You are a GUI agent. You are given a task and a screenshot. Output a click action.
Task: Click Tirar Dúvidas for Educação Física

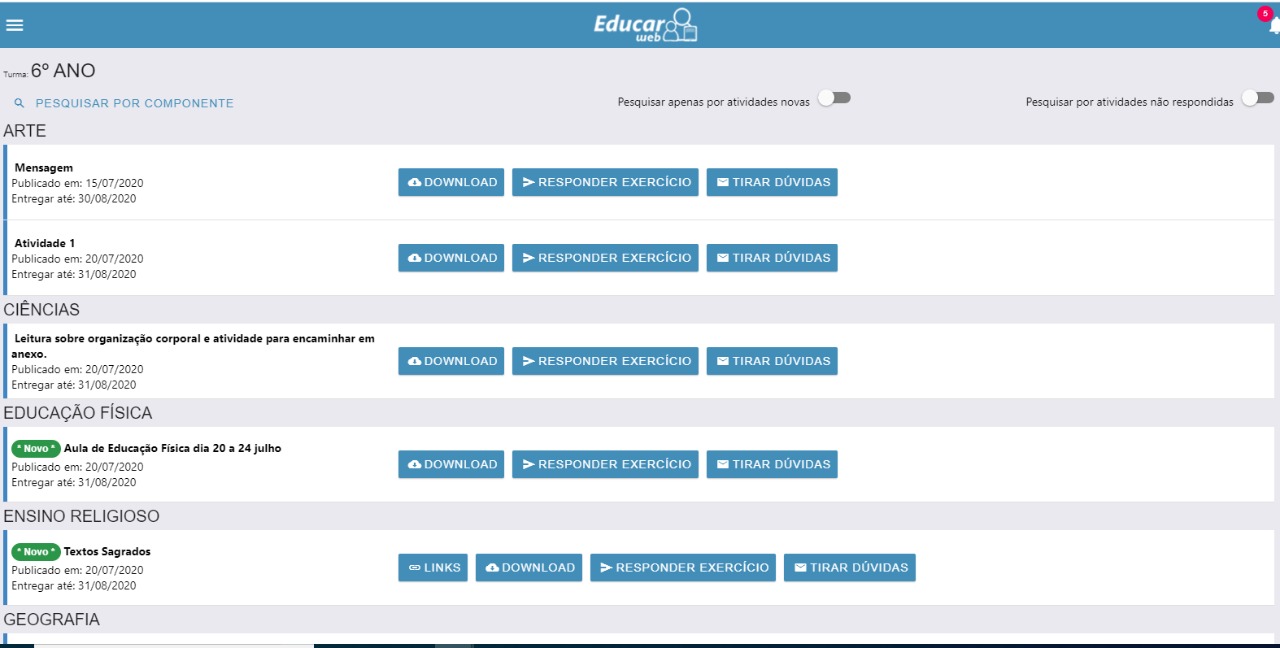pos(771,464)
